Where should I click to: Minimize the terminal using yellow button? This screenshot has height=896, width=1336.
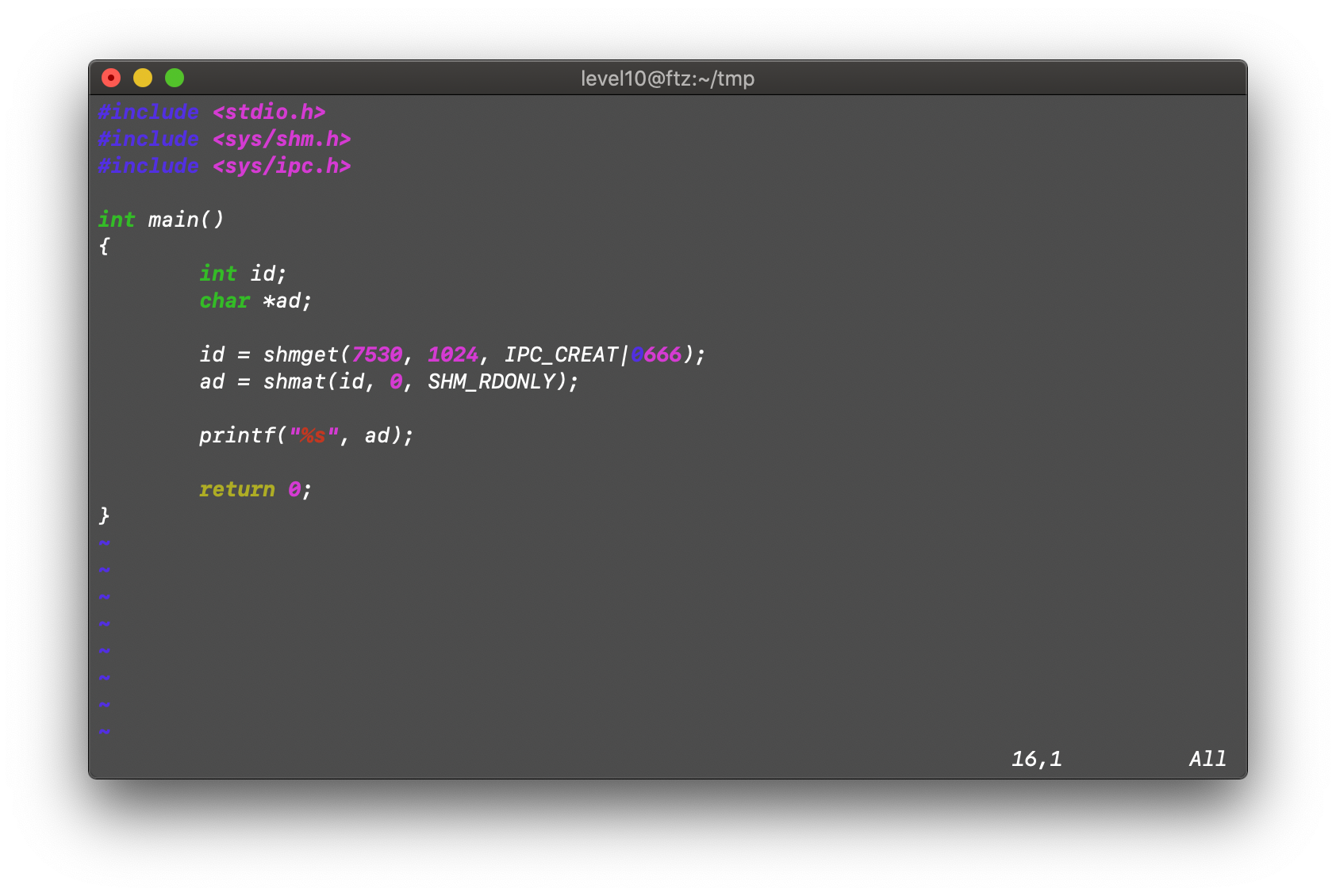tap(143, 78)
